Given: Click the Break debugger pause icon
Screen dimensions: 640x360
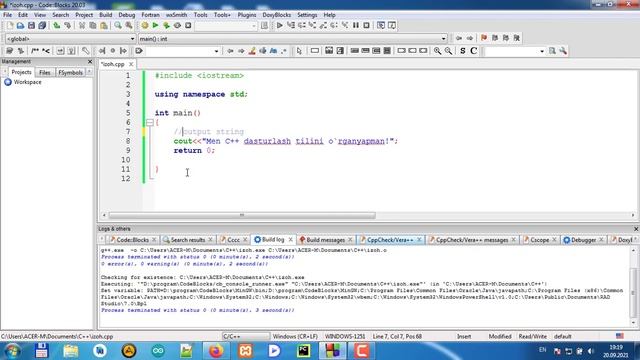Looking at the screenshot, I should click(356, 25).
